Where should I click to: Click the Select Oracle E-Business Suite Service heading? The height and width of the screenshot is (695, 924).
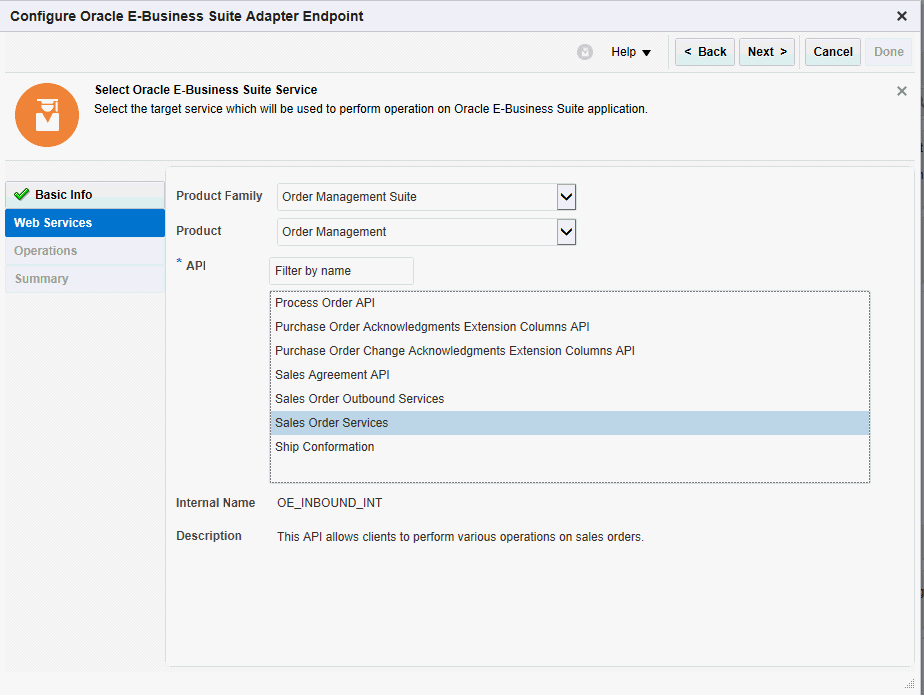click(x=206, y=90)
